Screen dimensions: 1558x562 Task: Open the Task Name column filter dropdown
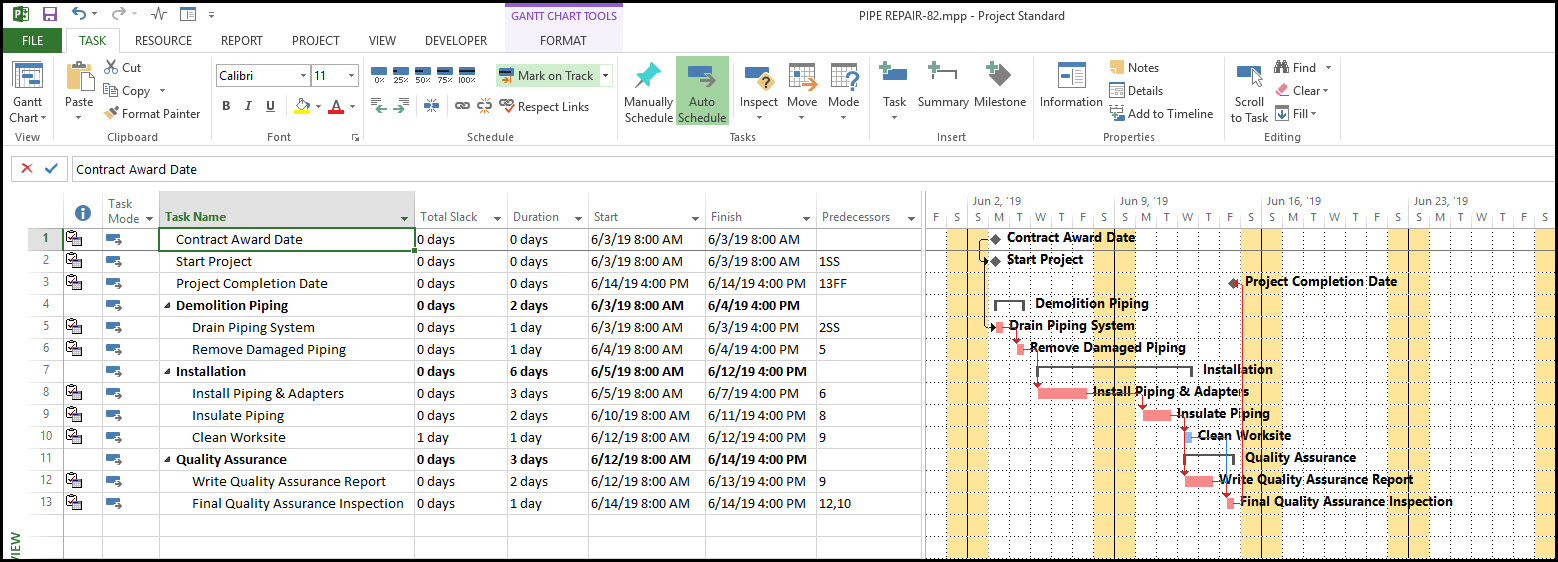coord(405,218)
